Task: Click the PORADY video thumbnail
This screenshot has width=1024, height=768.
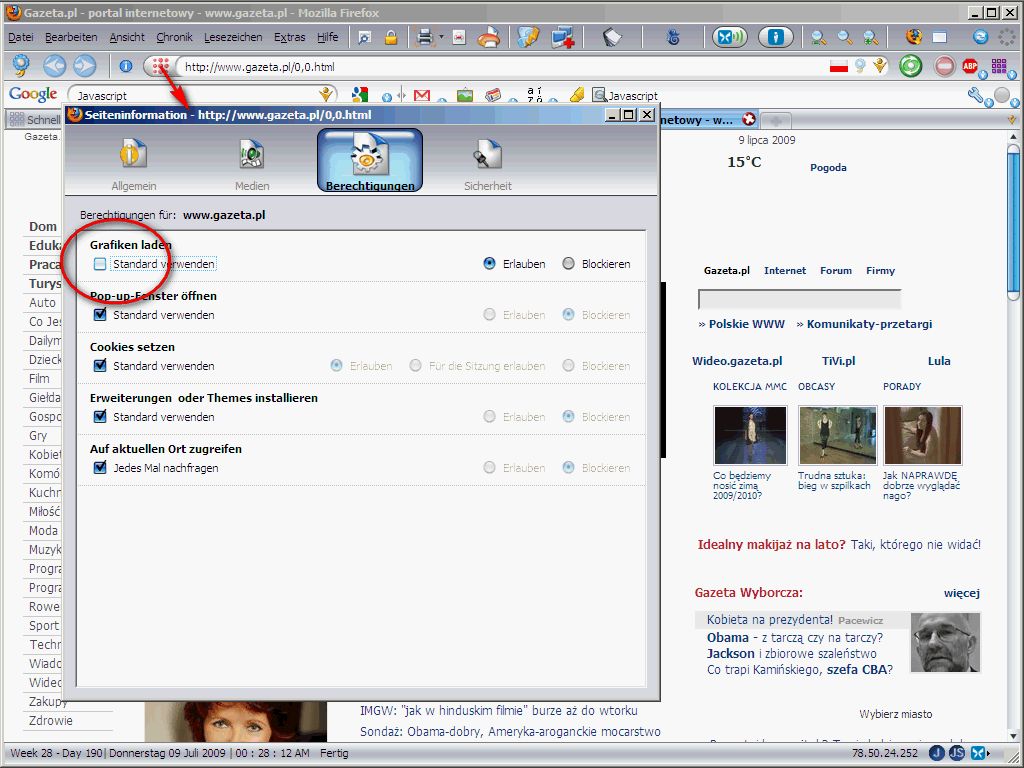Action: [922, 435]
